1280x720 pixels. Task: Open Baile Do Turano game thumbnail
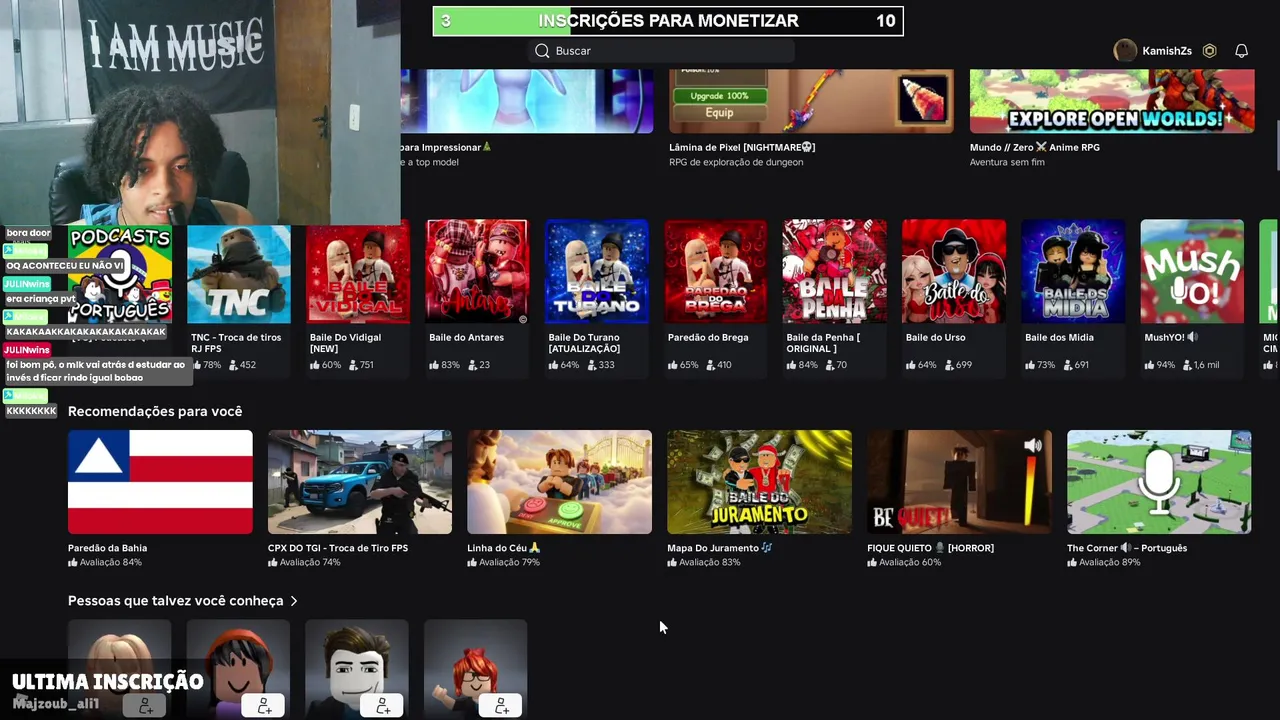pyautogui.click(x=596, y=272)
